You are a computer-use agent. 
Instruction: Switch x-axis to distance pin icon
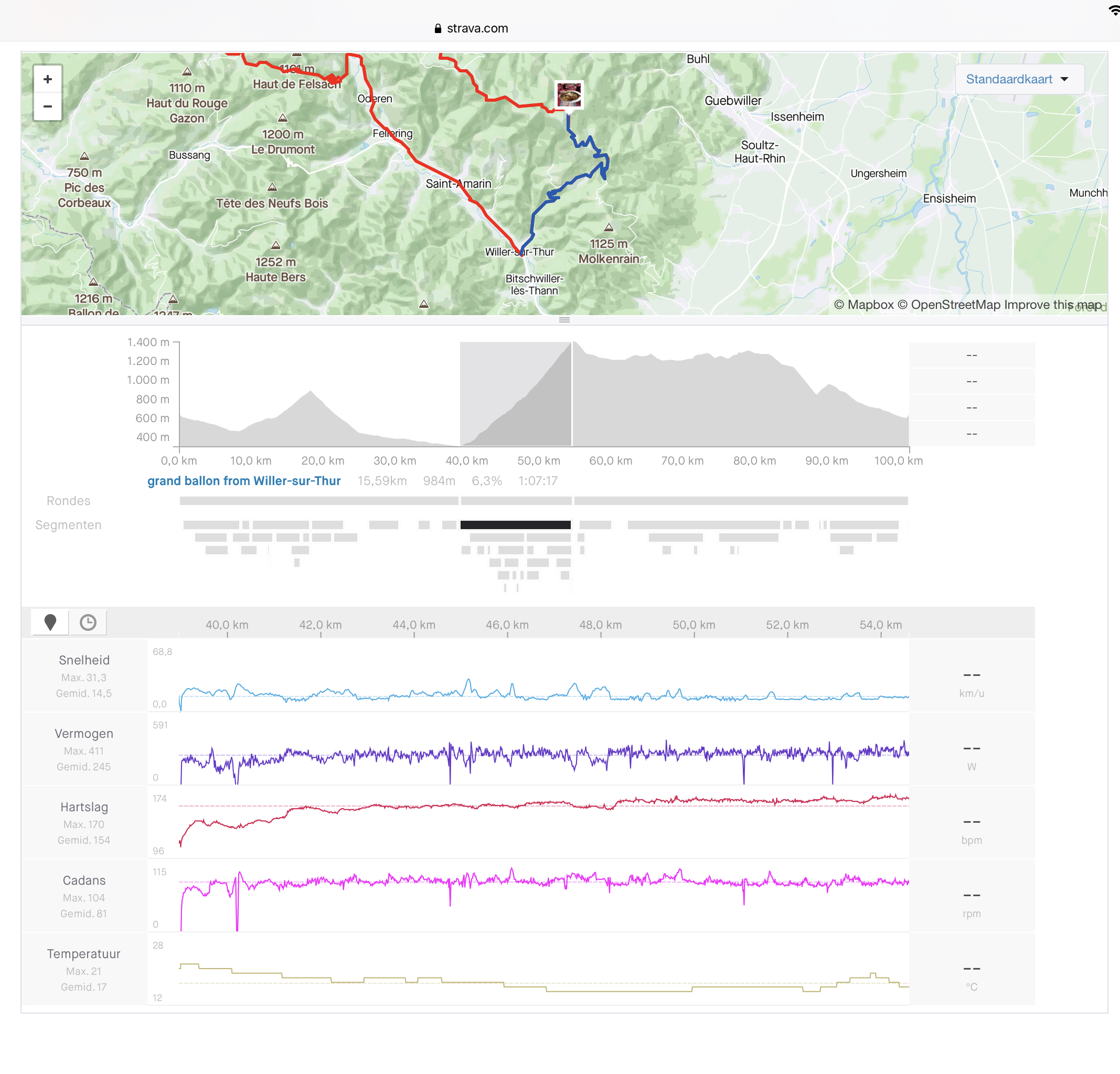pyautogui.click(x=50, y=622)
